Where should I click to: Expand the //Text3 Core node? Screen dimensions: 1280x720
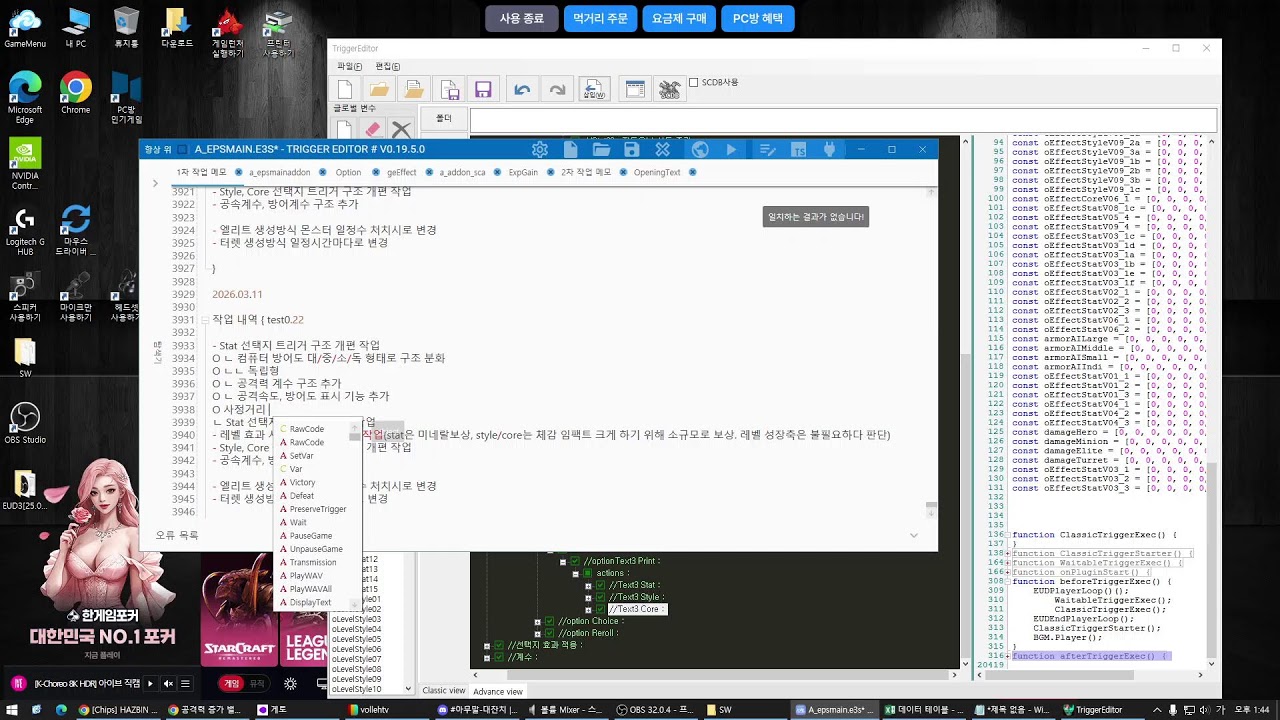coord(589,610)
